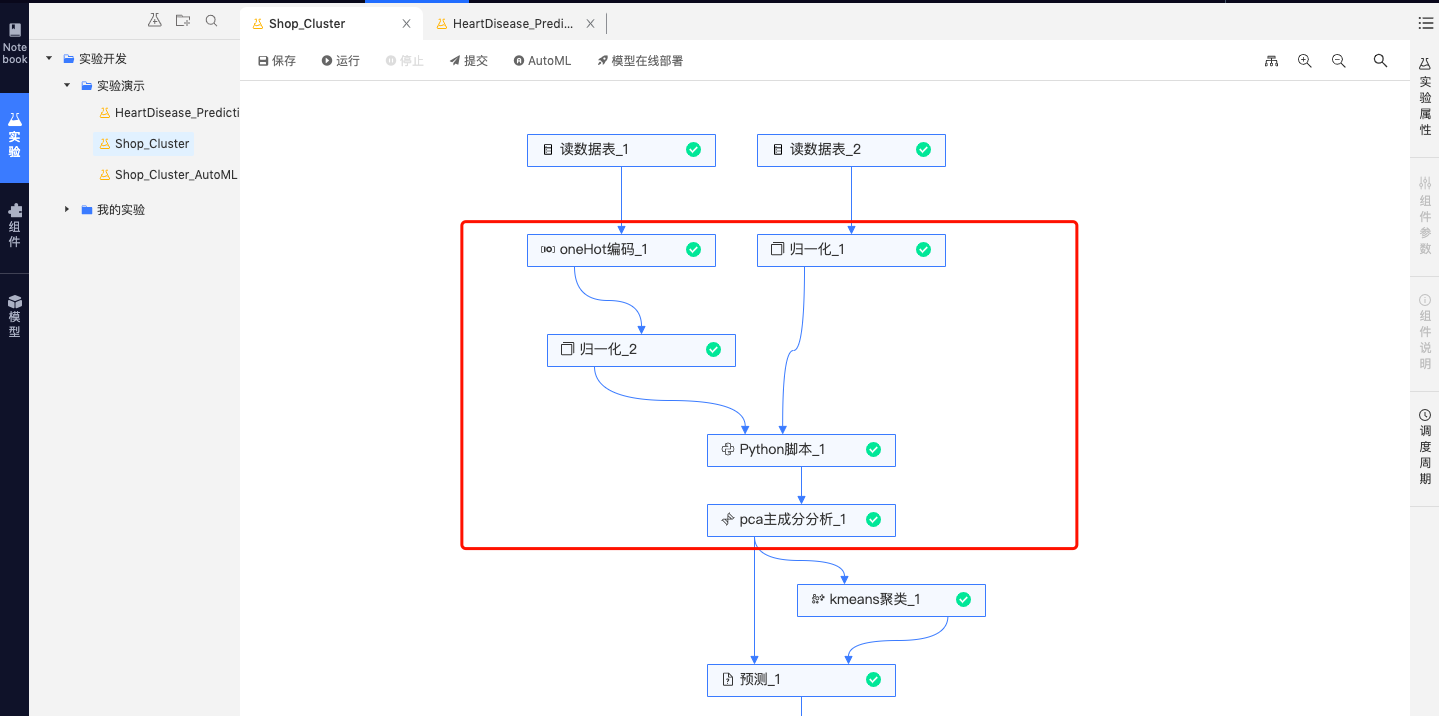
Task: Select the Python脚本_1 node
Action: pos(801,450)
